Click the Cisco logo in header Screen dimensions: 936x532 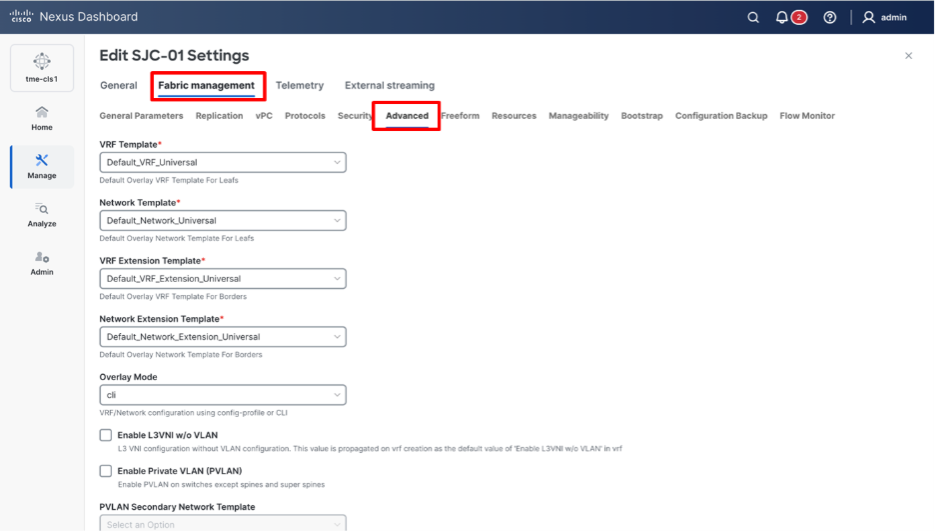[x=21, y=17]
